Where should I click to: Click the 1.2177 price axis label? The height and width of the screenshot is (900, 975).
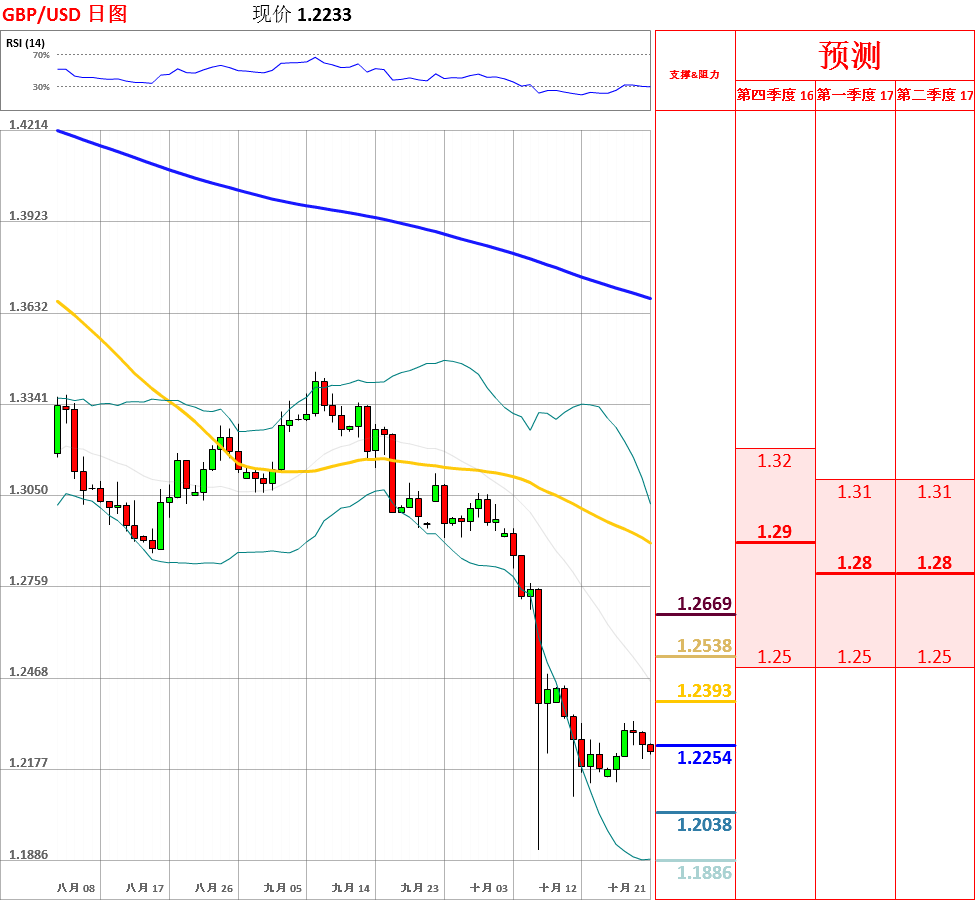click(x=29, y=763)
